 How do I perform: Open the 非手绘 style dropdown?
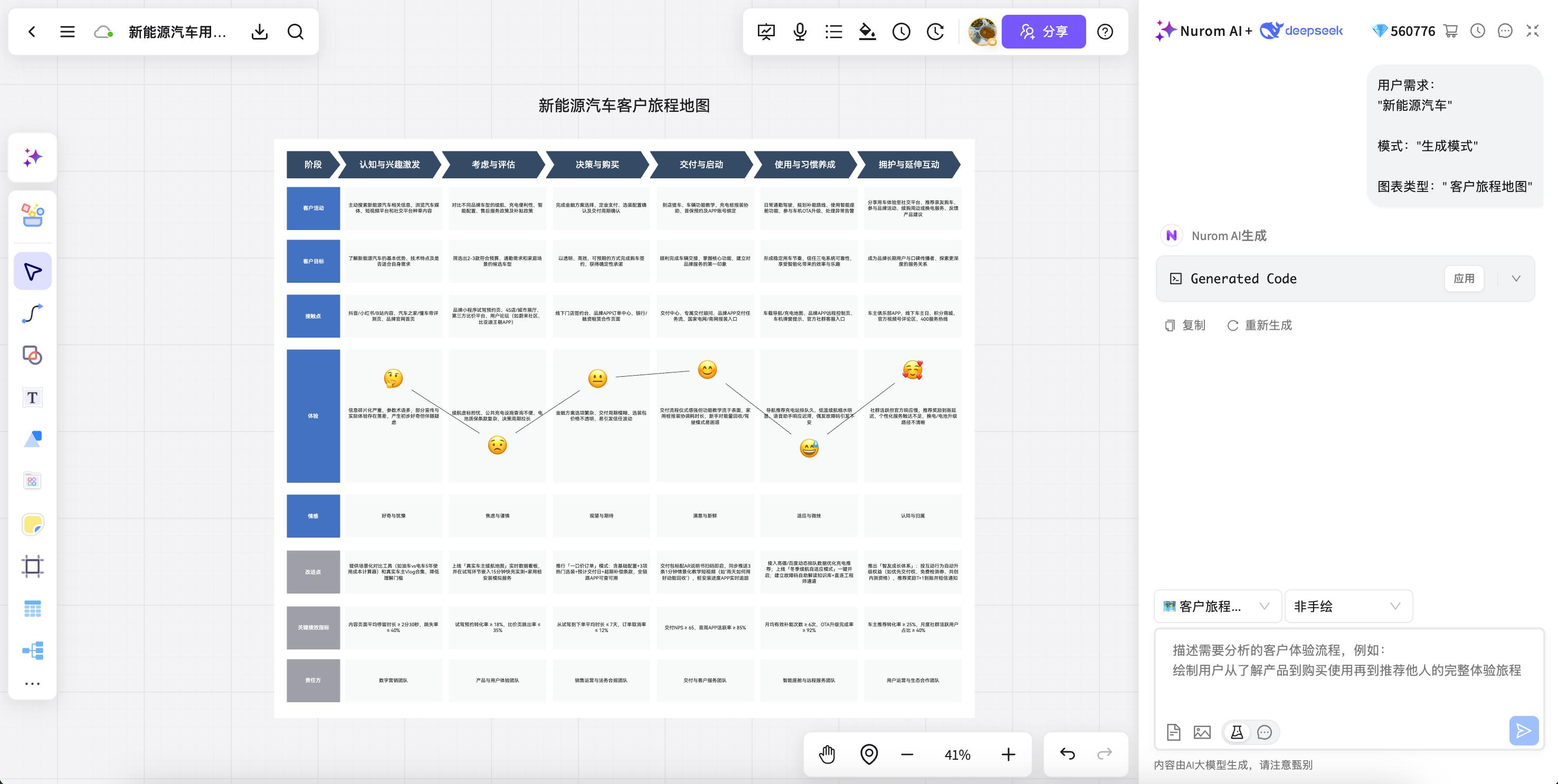tap(1347, 606)
